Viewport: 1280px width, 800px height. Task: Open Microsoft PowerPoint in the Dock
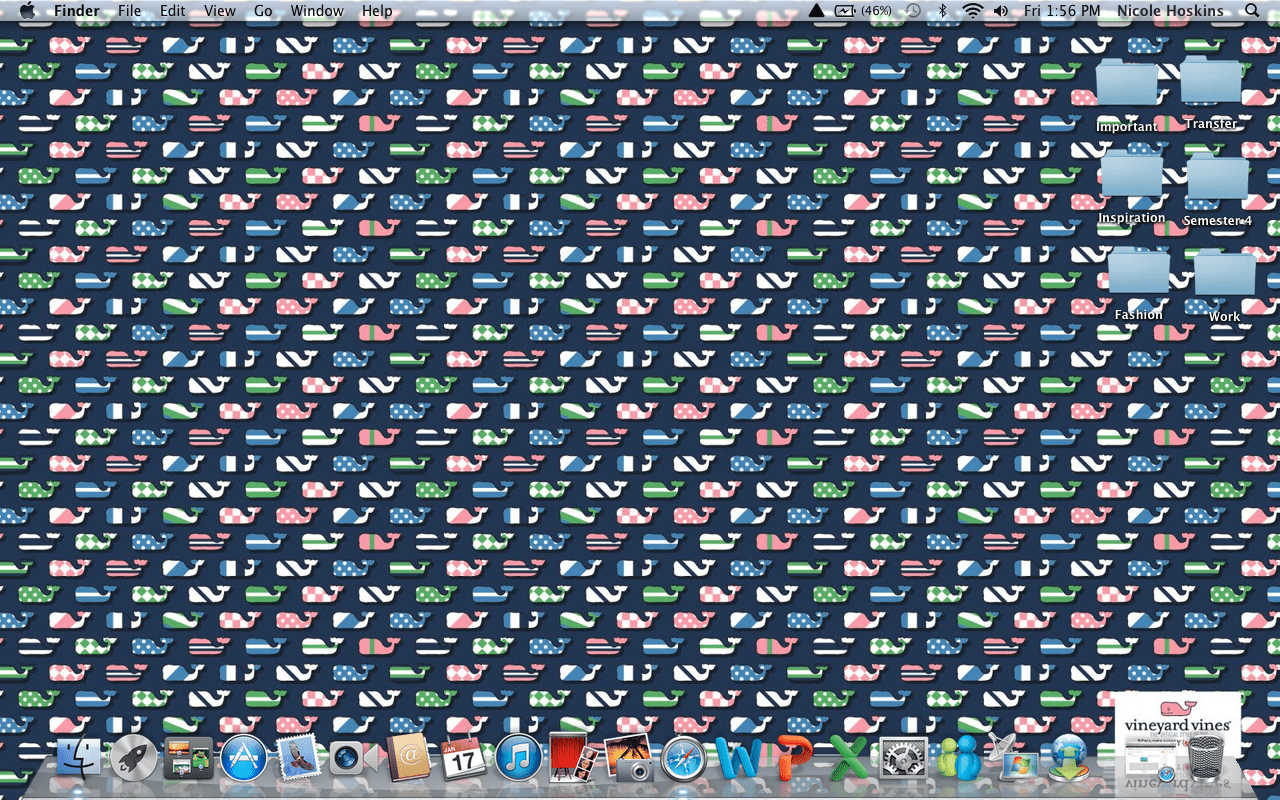point(794,758)
